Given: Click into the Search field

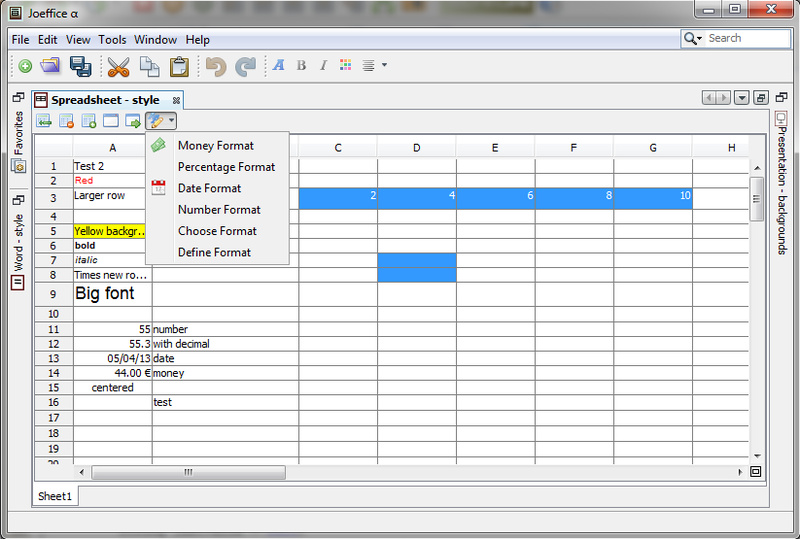Looking at the screenshot, I should pos(747,38).
